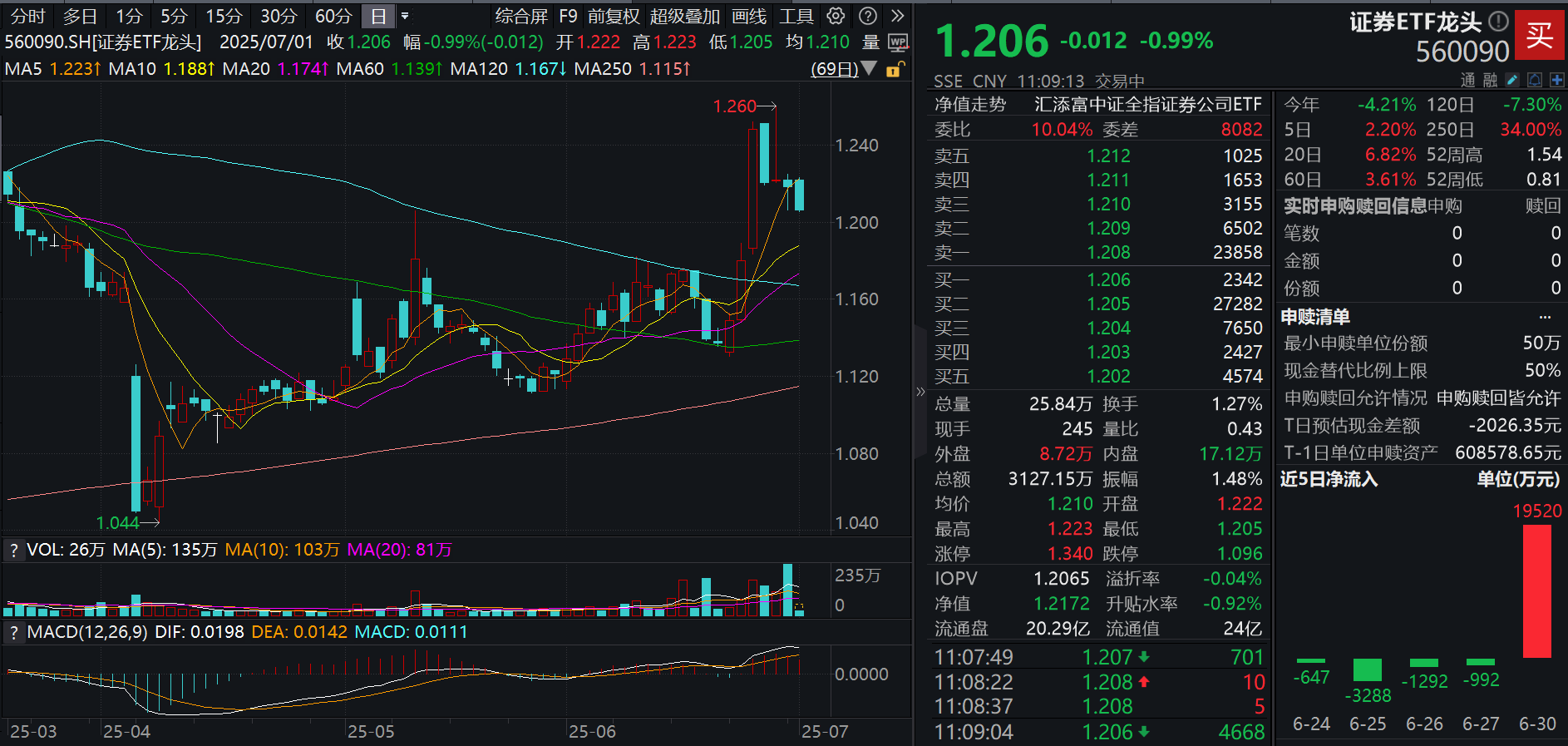
Task: Select the 5分 period tab
Action: tap(174, 16)
